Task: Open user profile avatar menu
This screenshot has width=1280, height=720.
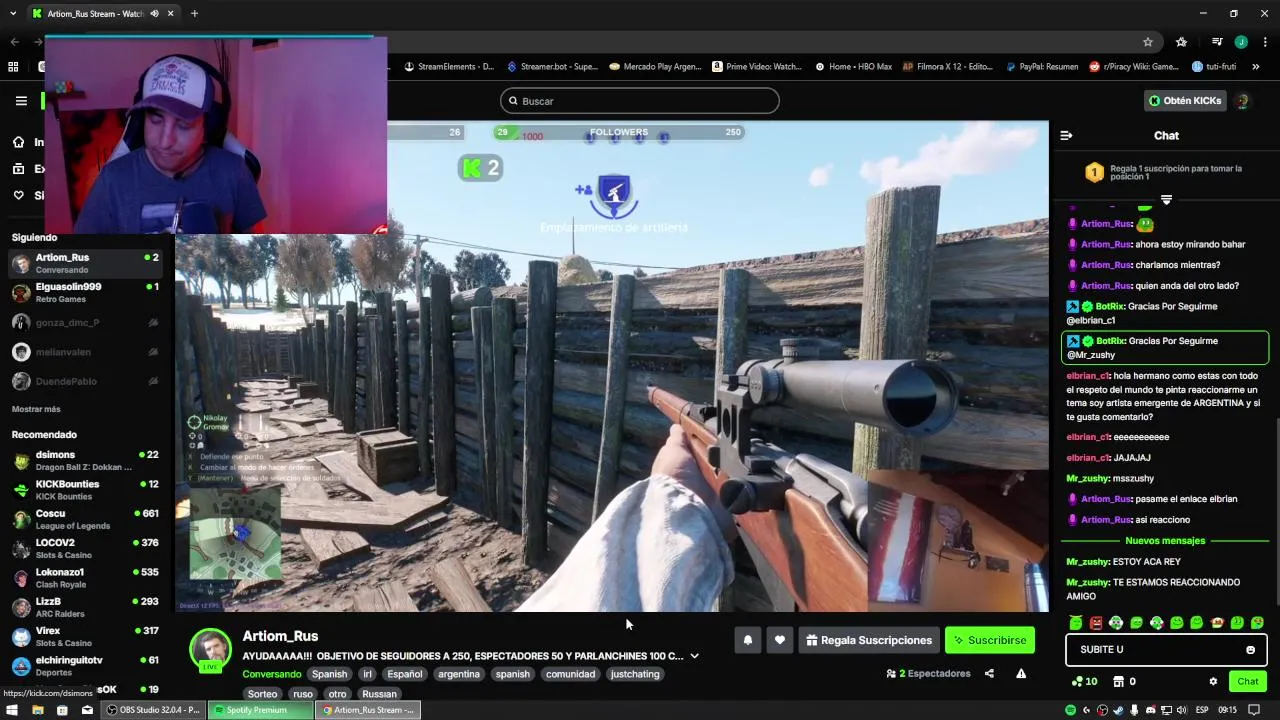Action: coord(1243,101)
